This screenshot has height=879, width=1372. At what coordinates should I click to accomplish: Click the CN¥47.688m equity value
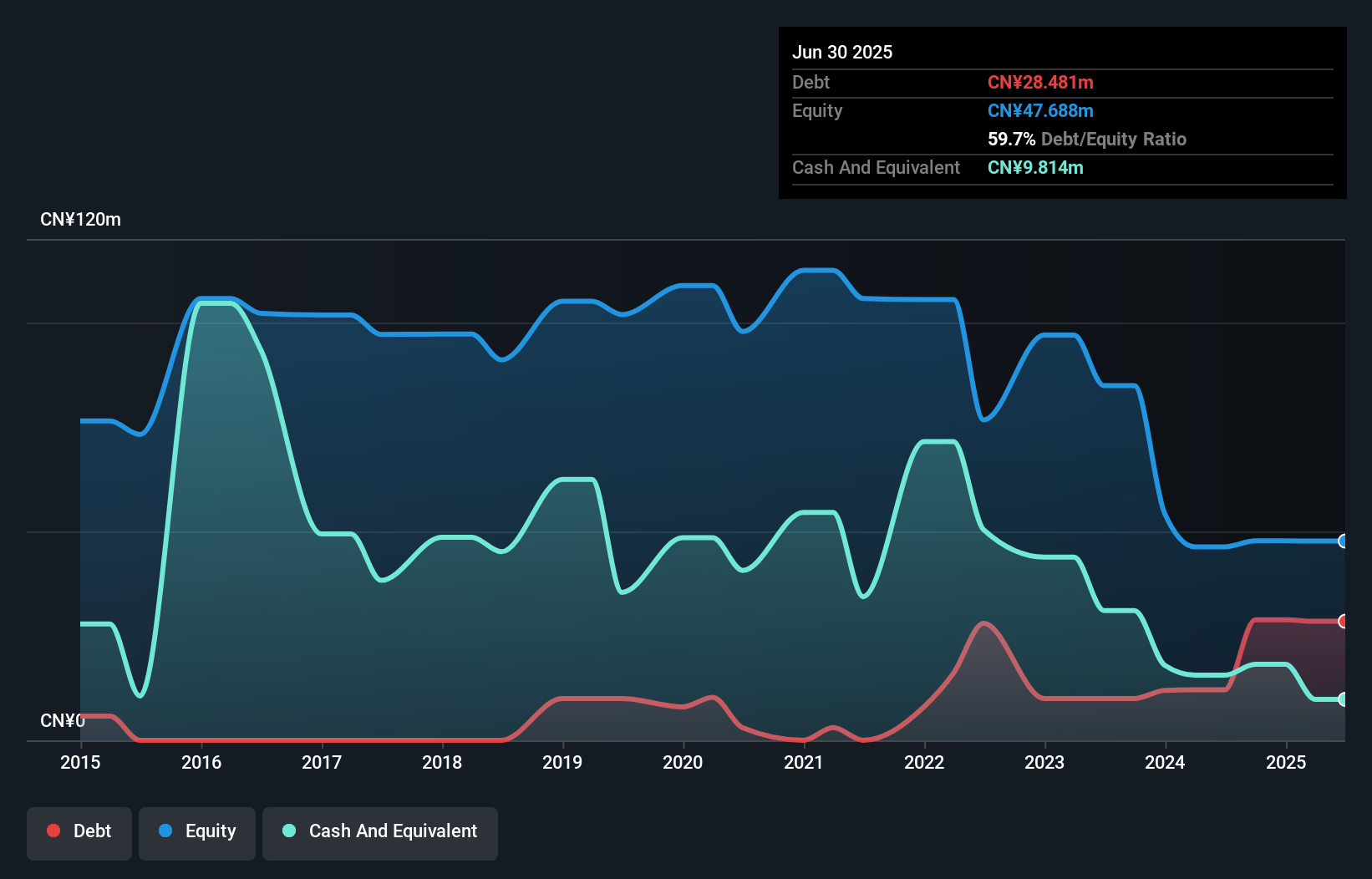click(x=1040, y=110)
